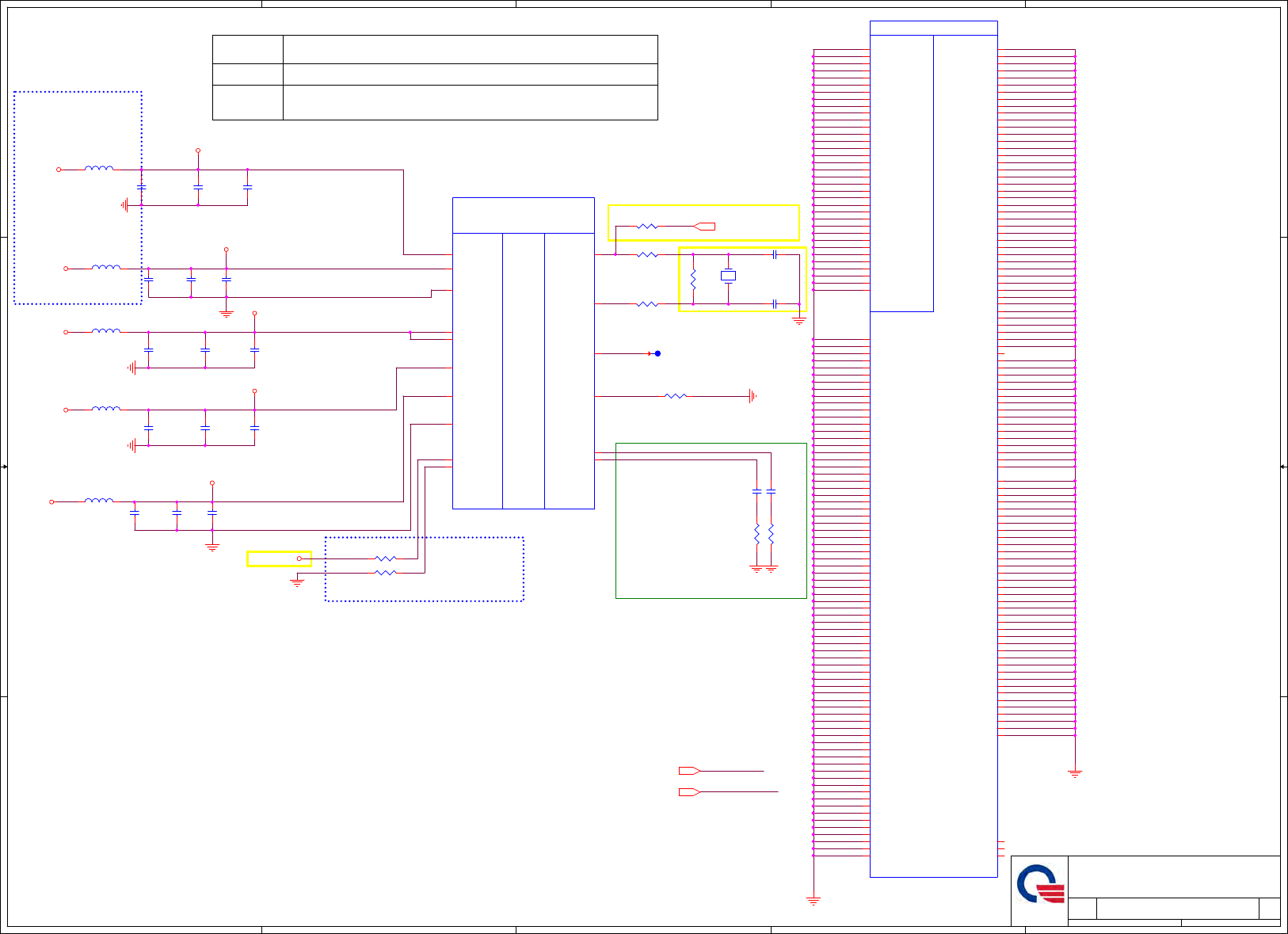Select the red off-page connector in upper yellow box
1288x934 pixels.
tap(704, 227)
